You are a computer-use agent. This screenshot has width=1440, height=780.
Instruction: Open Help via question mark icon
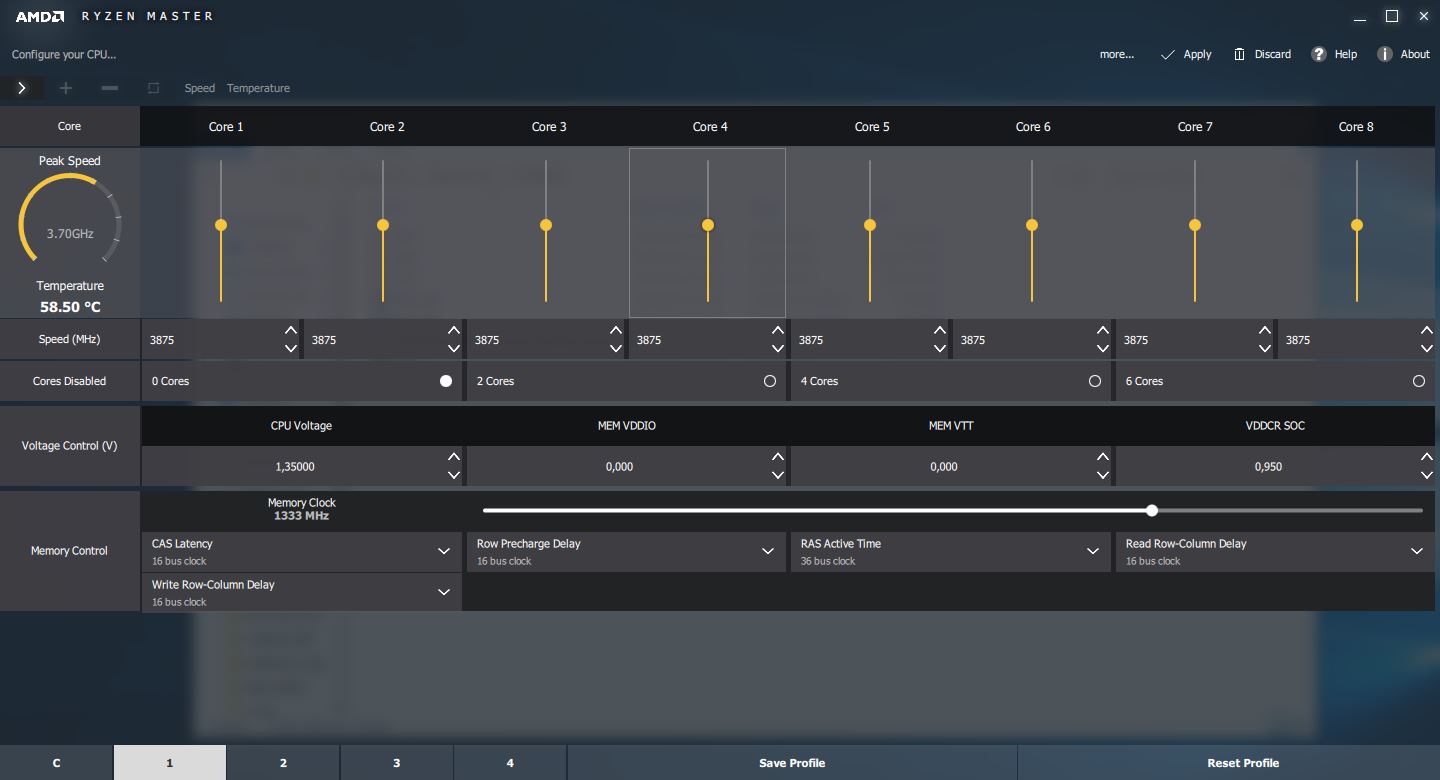point(1319,54)
